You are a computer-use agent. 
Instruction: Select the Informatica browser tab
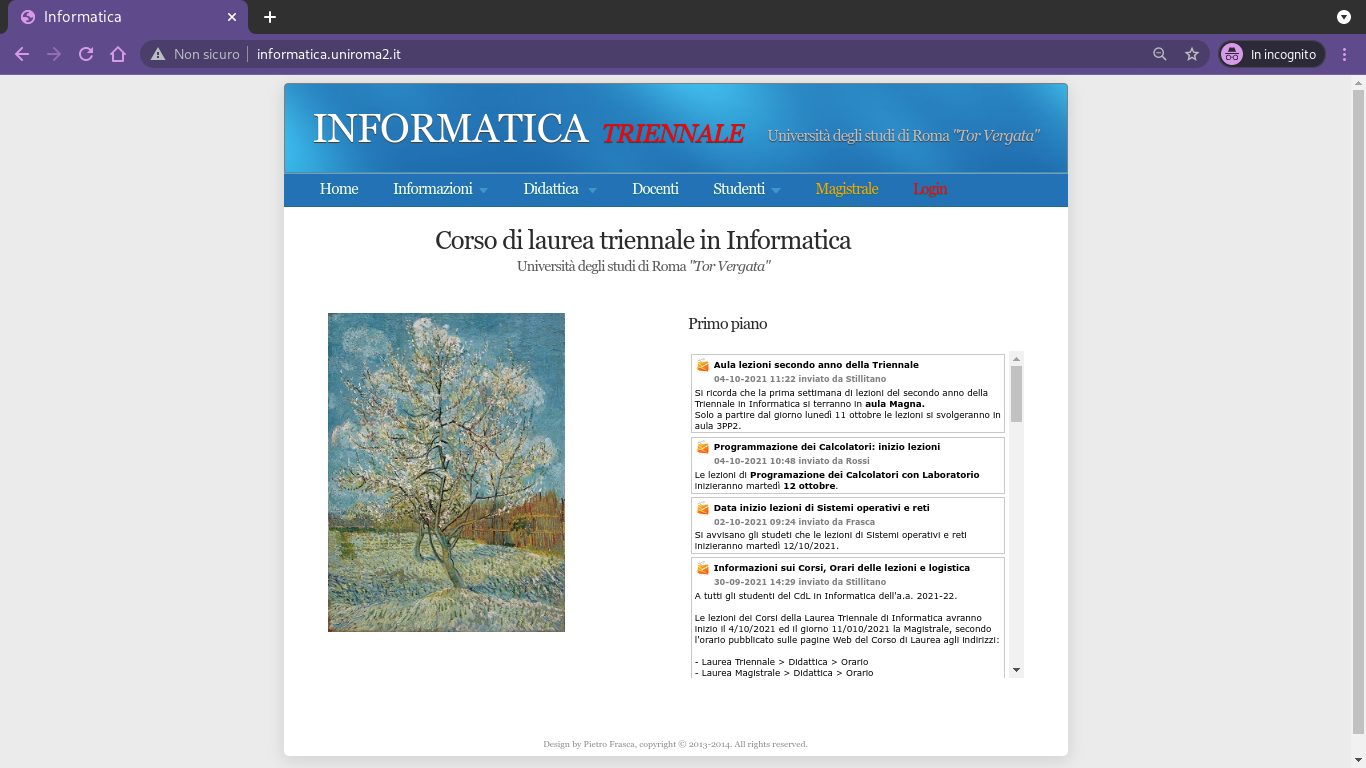[x=126, y=17]
